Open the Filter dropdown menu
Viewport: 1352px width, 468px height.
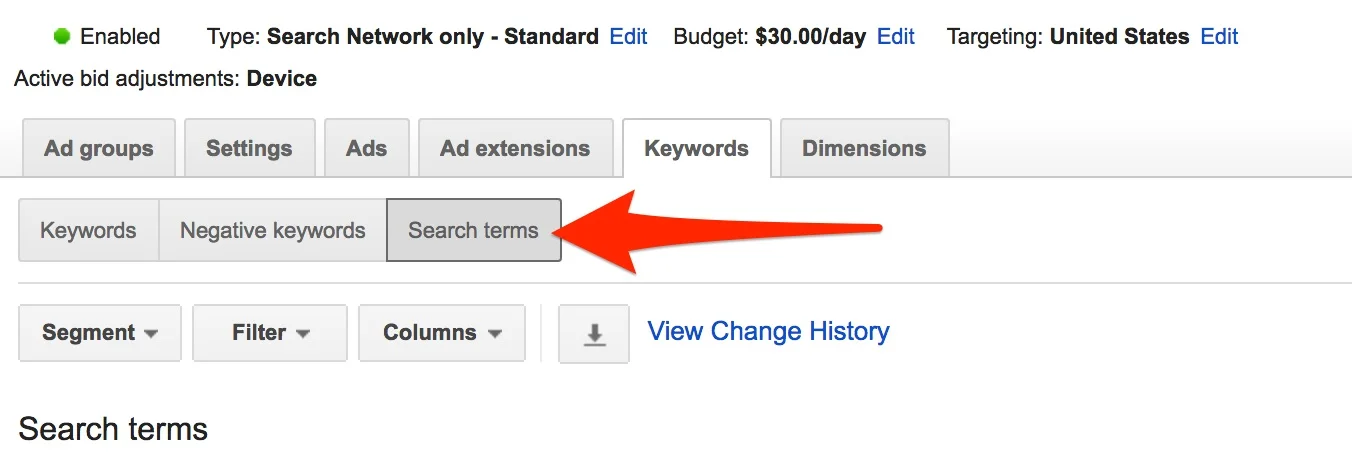click(x=270, y=333)
